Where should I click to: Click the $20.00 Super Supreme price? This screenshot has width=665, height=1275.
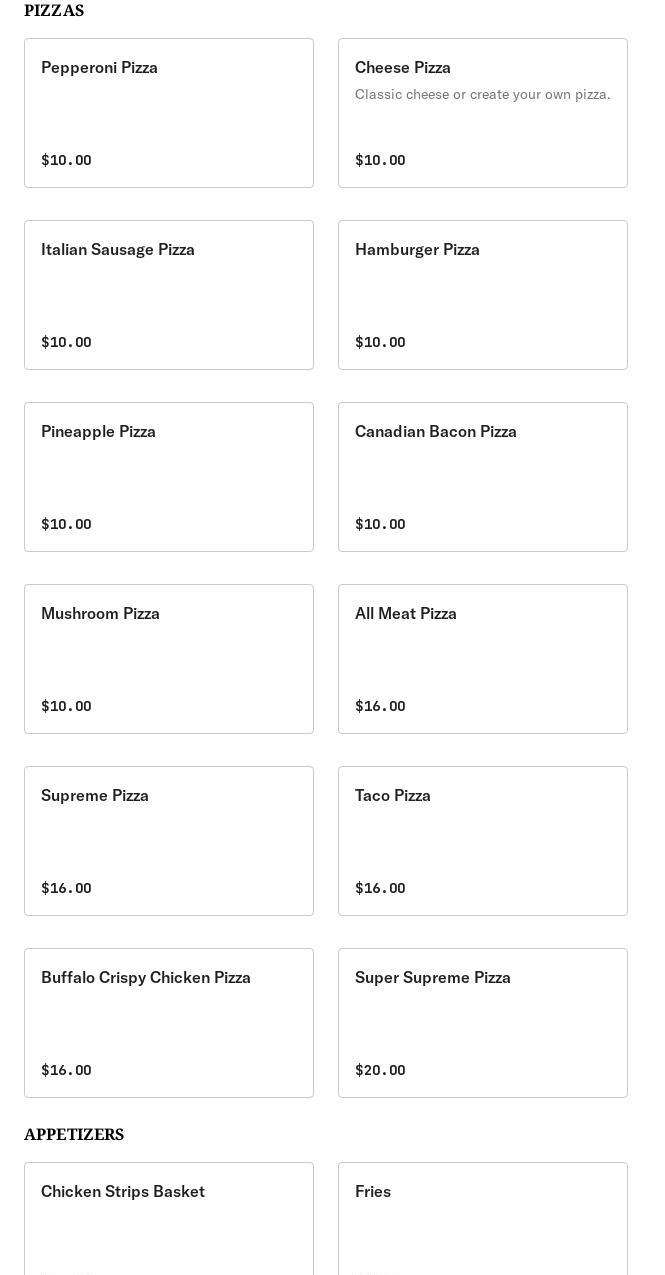click(380, 1070)
